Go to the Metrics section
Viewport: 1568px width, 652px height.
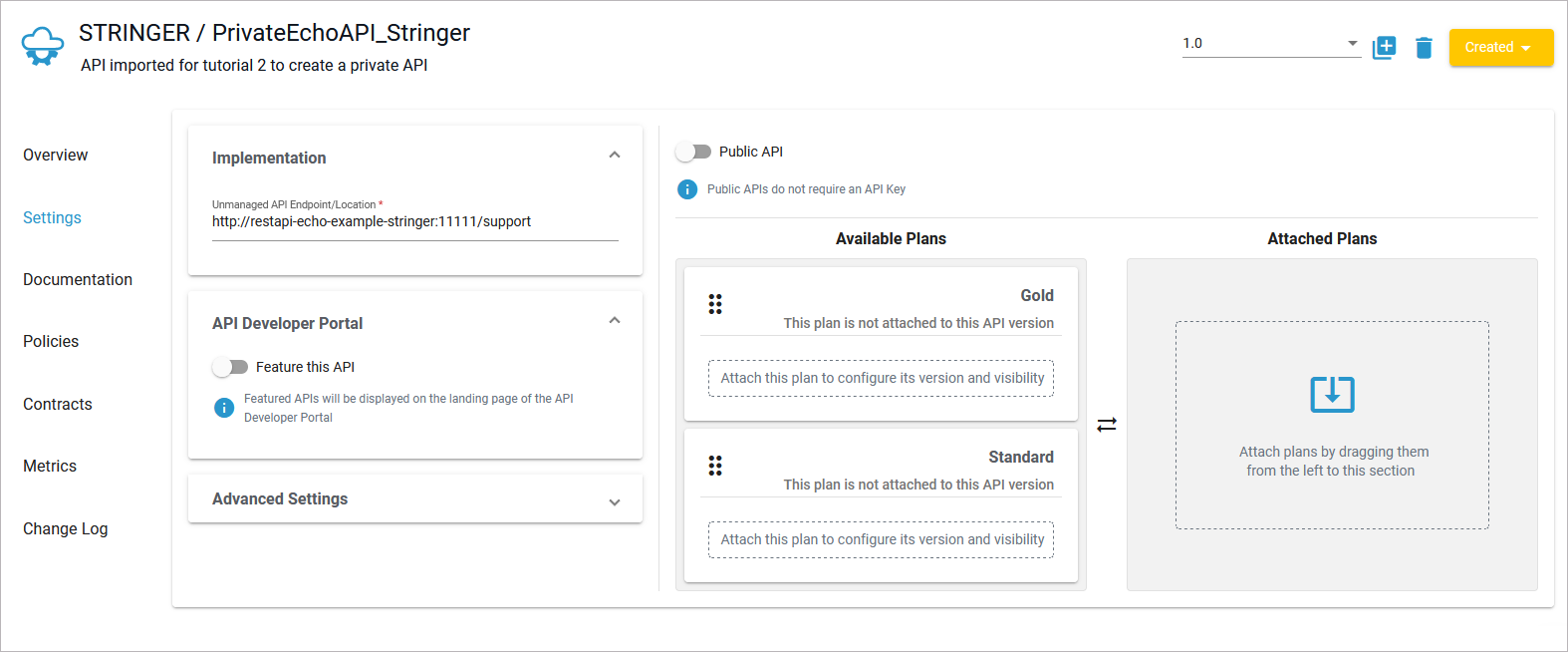[50, 466]
